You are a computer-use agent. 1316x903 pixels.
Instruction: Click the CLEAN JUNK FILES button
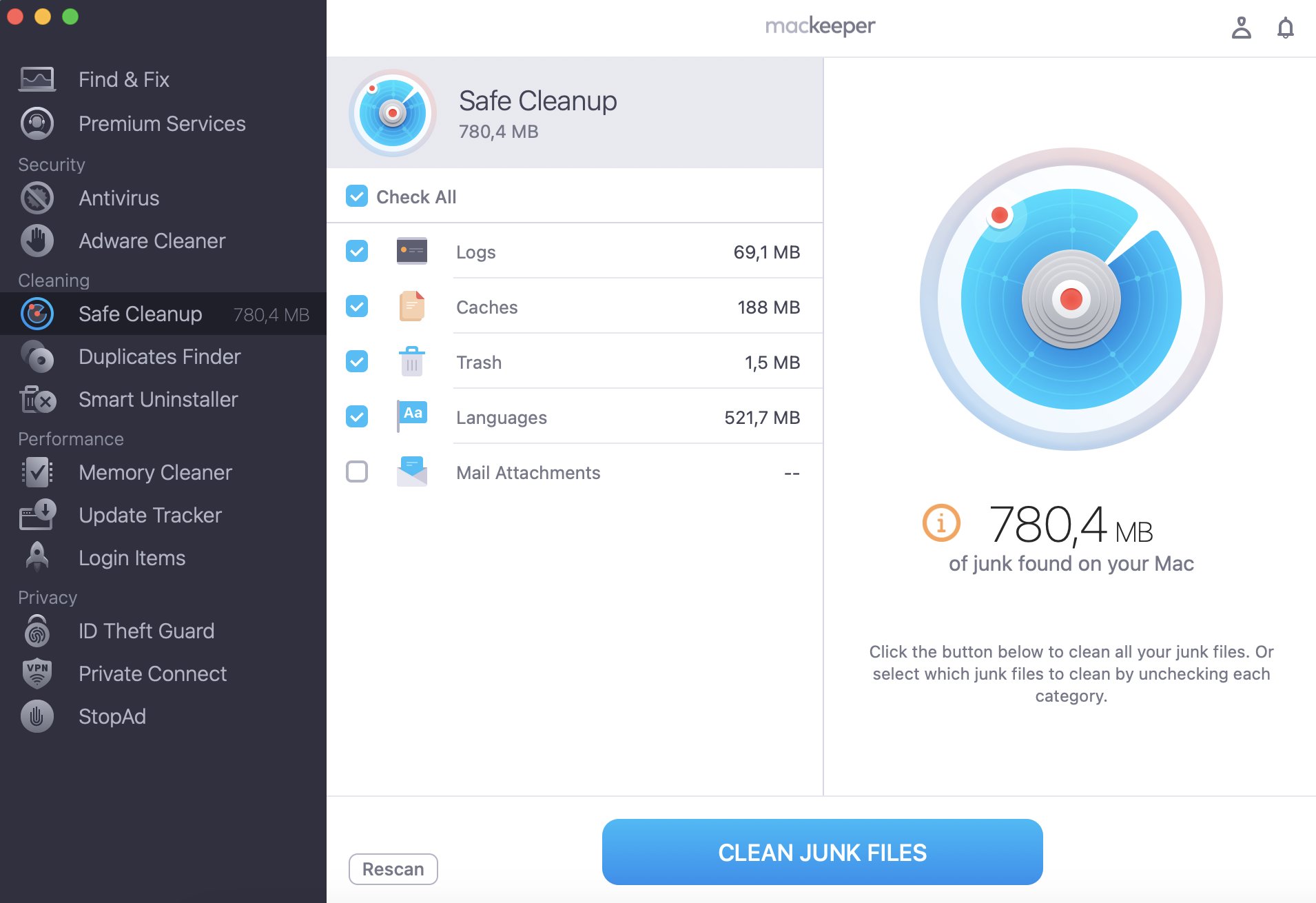click(822, 852)
